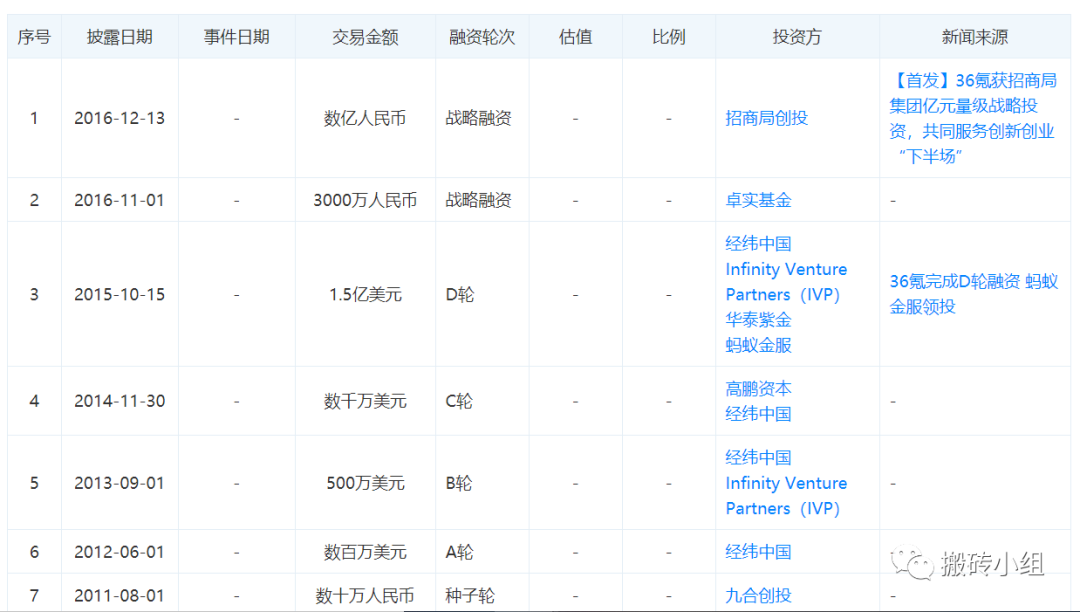Click the 投资方 column header

pyautogui.click(x=797, y=37)
